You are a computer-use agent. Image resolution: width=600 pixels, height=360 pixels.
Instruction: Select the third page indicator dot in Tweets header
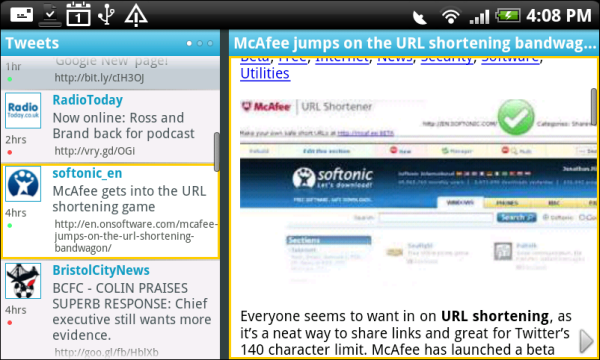tap(210, 43)
